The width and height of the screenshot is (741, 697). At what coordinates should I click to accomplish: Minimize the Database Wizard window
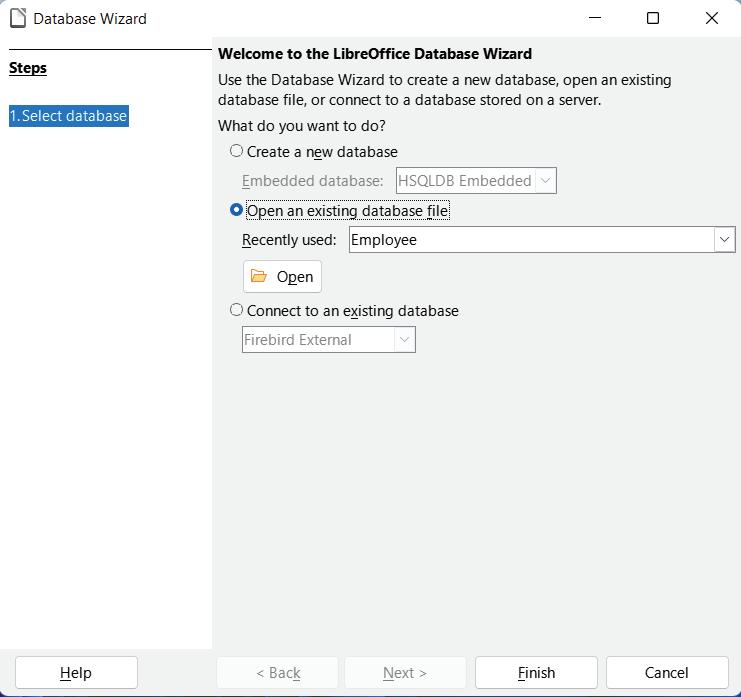pyautogui.click(x=595, y=18)
